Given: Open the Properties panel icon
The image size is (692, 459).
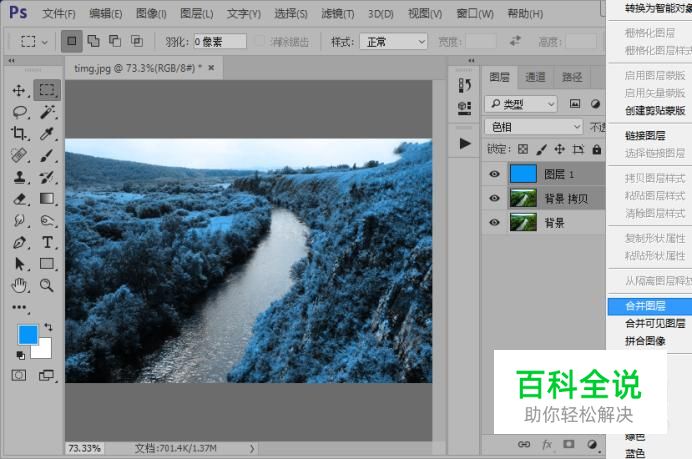Looking at the screenshot, I should pyautogui.click(x=464, y=108).
